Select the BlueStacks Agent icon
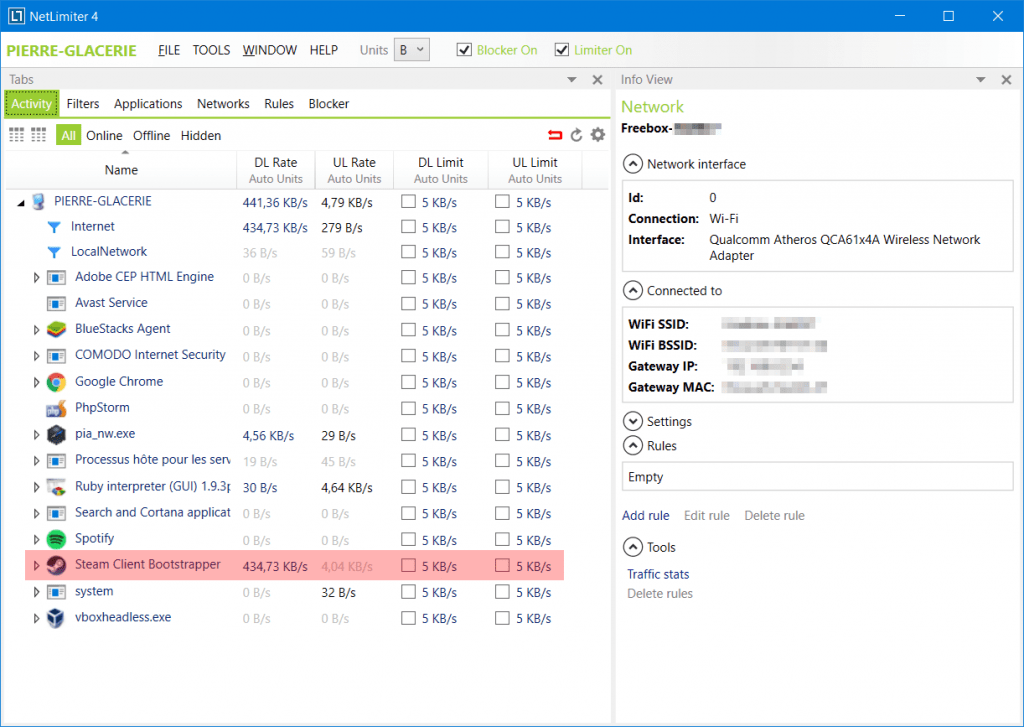 tap(56, 330)
